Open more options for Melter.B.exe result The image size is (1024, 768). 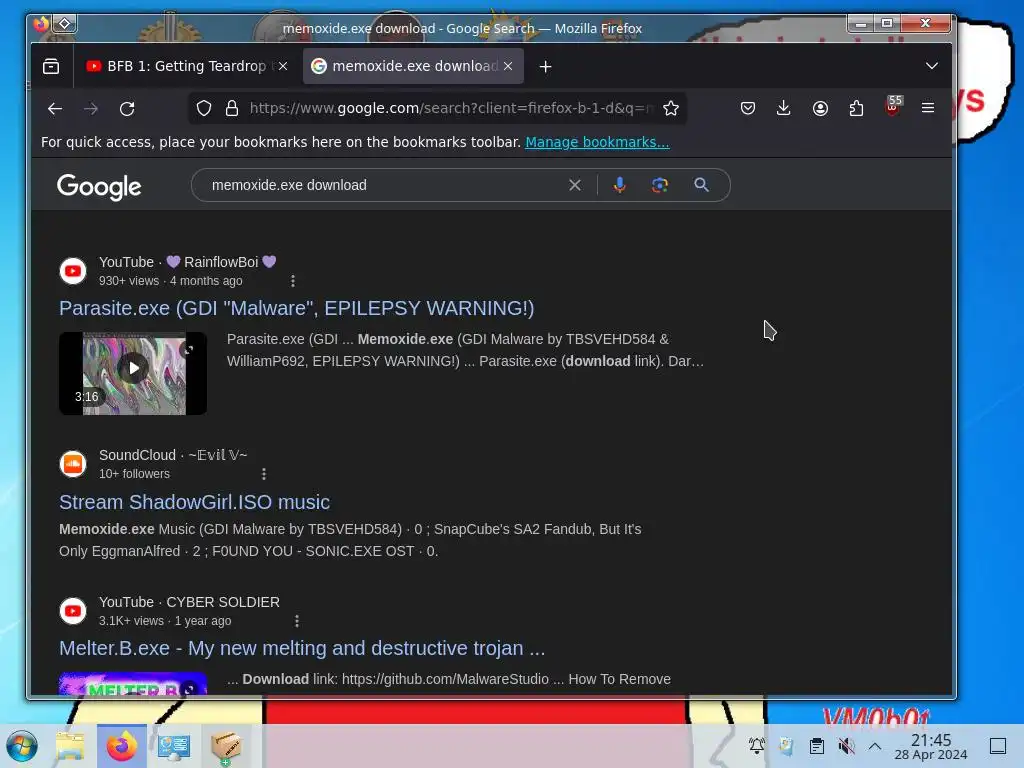click(x=297, y=621)
